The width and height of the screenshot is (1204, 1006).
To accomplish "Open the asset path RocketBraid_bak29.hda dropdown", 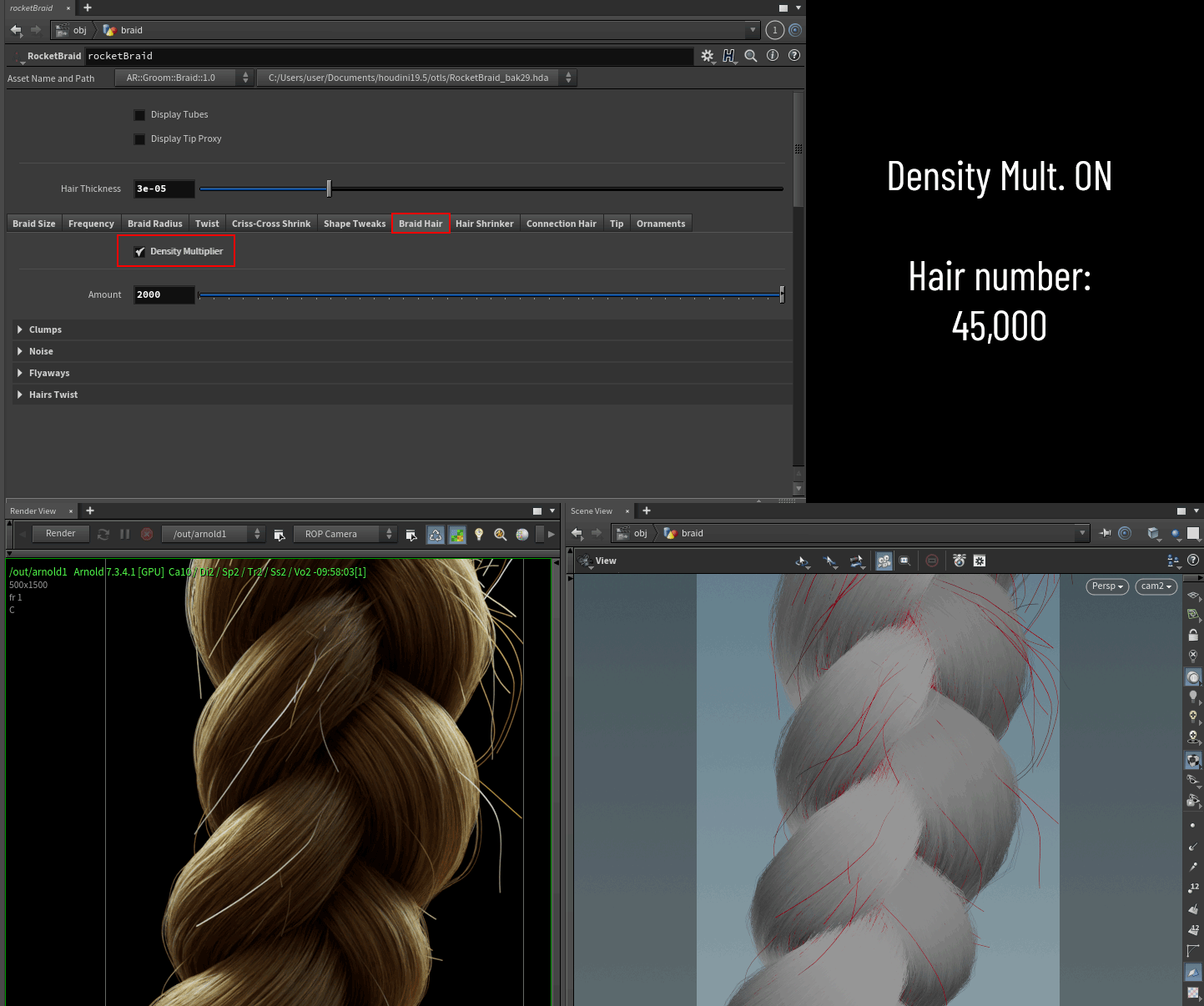I will pyautogui.click(x=416, y=78).
